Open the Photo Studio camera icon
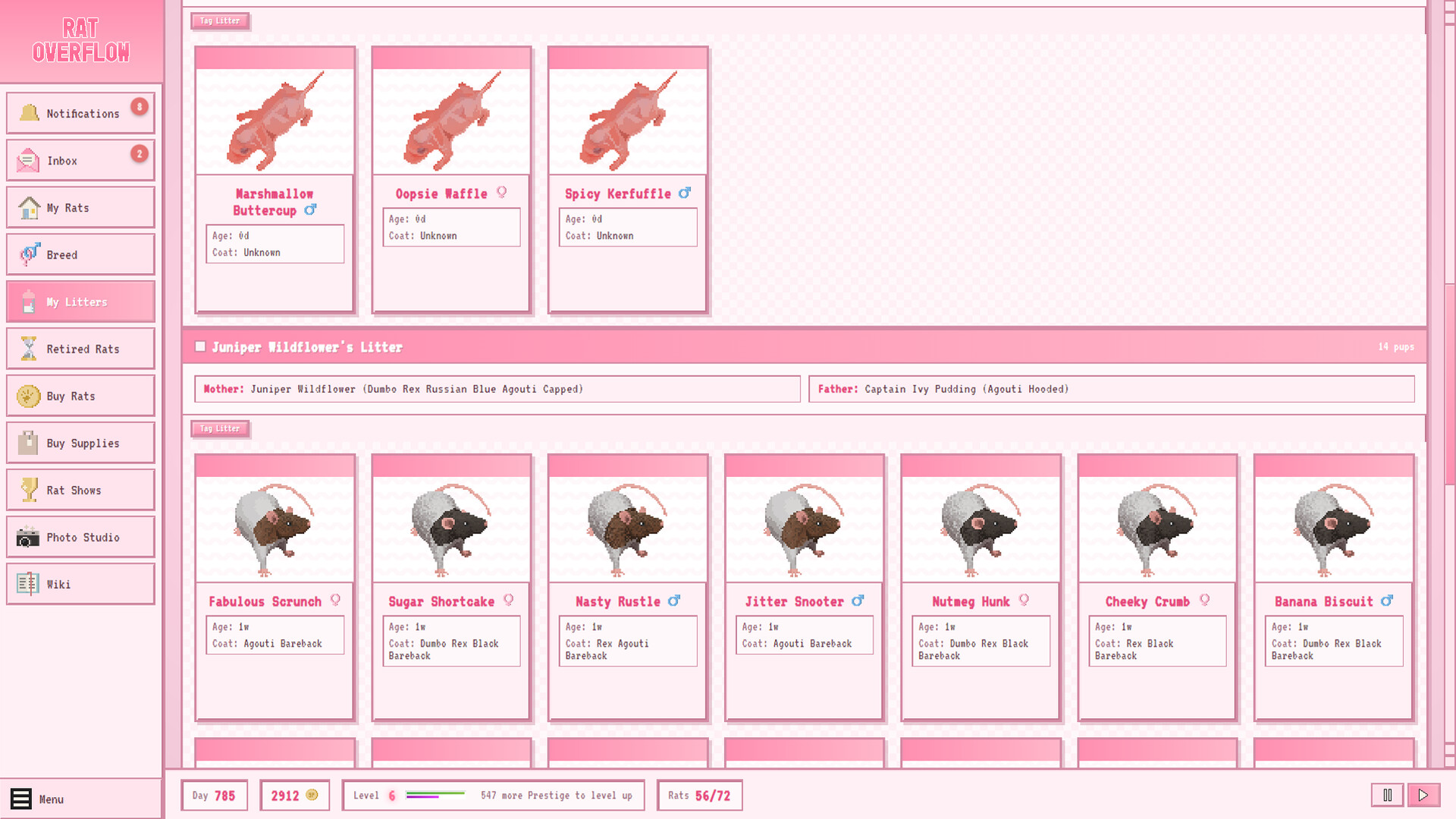This screenshot has width=1456, height=819. pos(28,536)
